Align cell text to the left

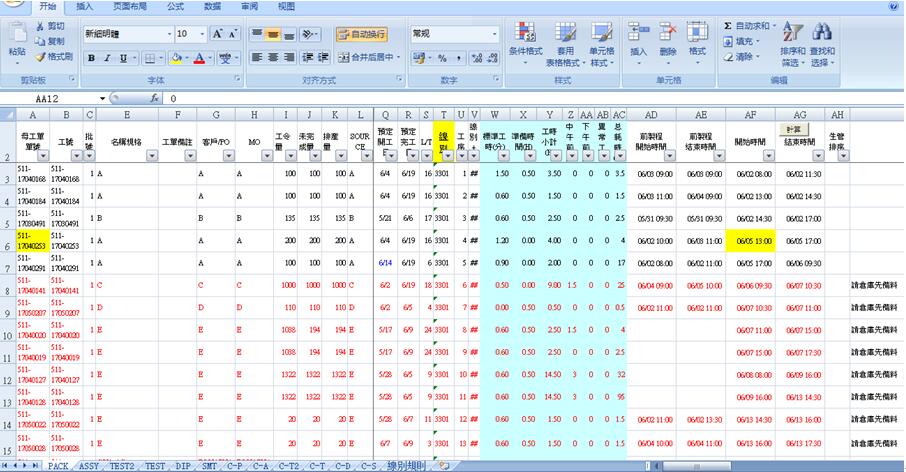click(257, 57)
